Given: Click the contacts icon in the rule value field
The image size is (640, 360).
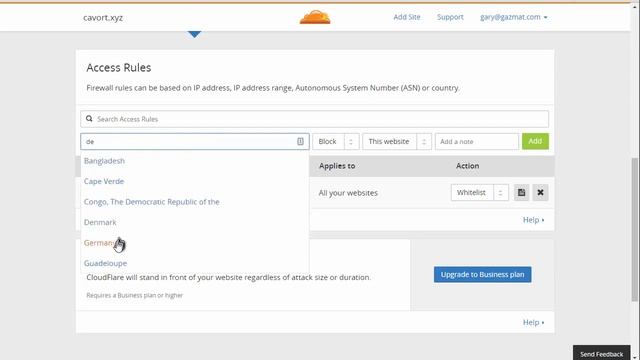Looking at the screenshot, I should click(x=300, y=142).
